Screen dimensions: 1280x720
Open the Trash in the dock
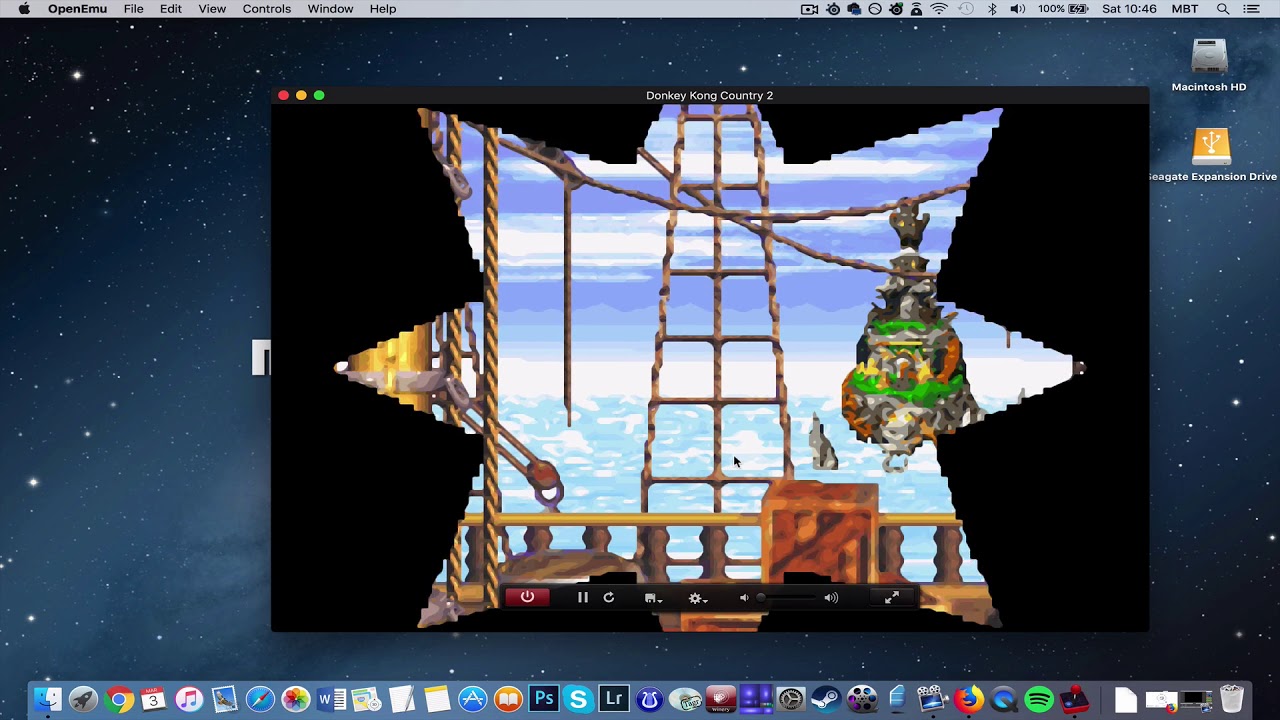coord(1232,699)
